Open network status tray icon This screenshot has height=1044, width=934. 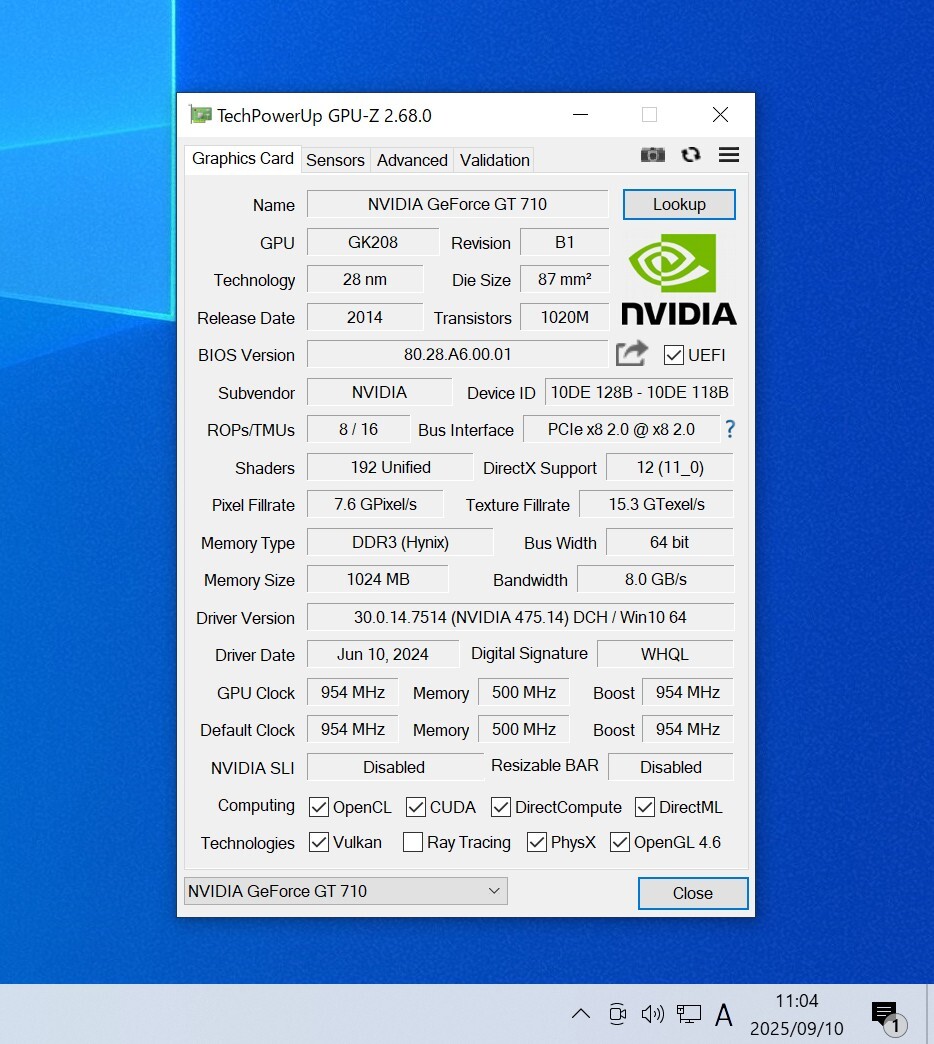click(688, 1013)
